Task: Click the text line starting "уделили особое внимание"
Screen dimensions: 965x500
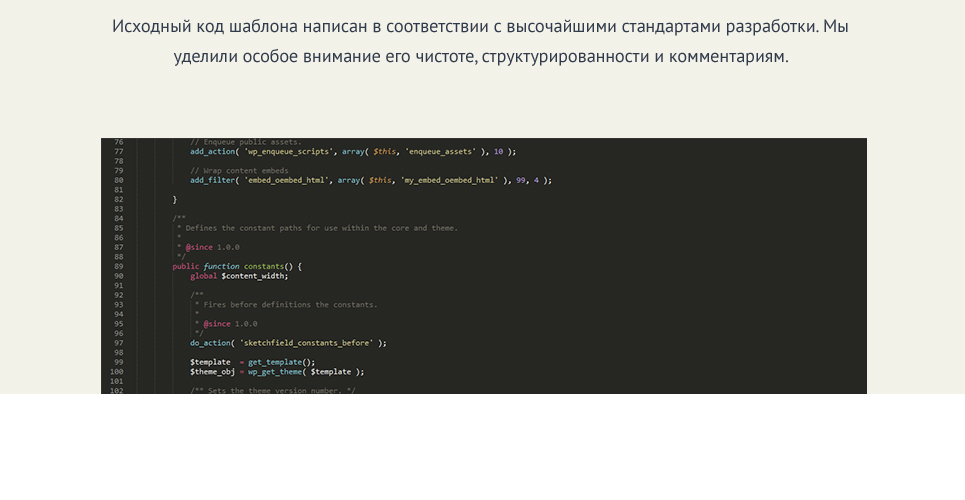Action: (x=481, y=57)
